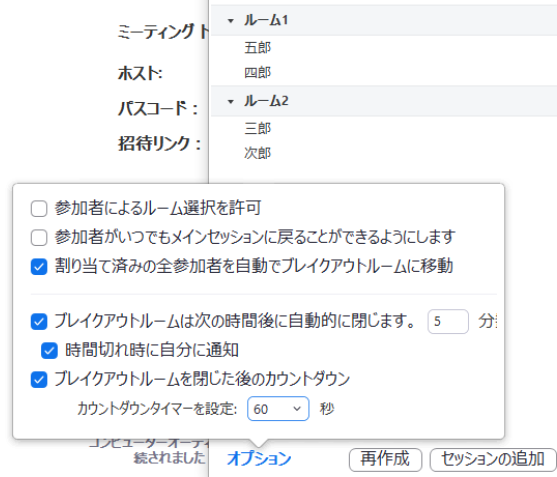Toggle ブレイクアウトルームは次の時間後に自動的に閉じます checkbox

(x=39, y=322)
